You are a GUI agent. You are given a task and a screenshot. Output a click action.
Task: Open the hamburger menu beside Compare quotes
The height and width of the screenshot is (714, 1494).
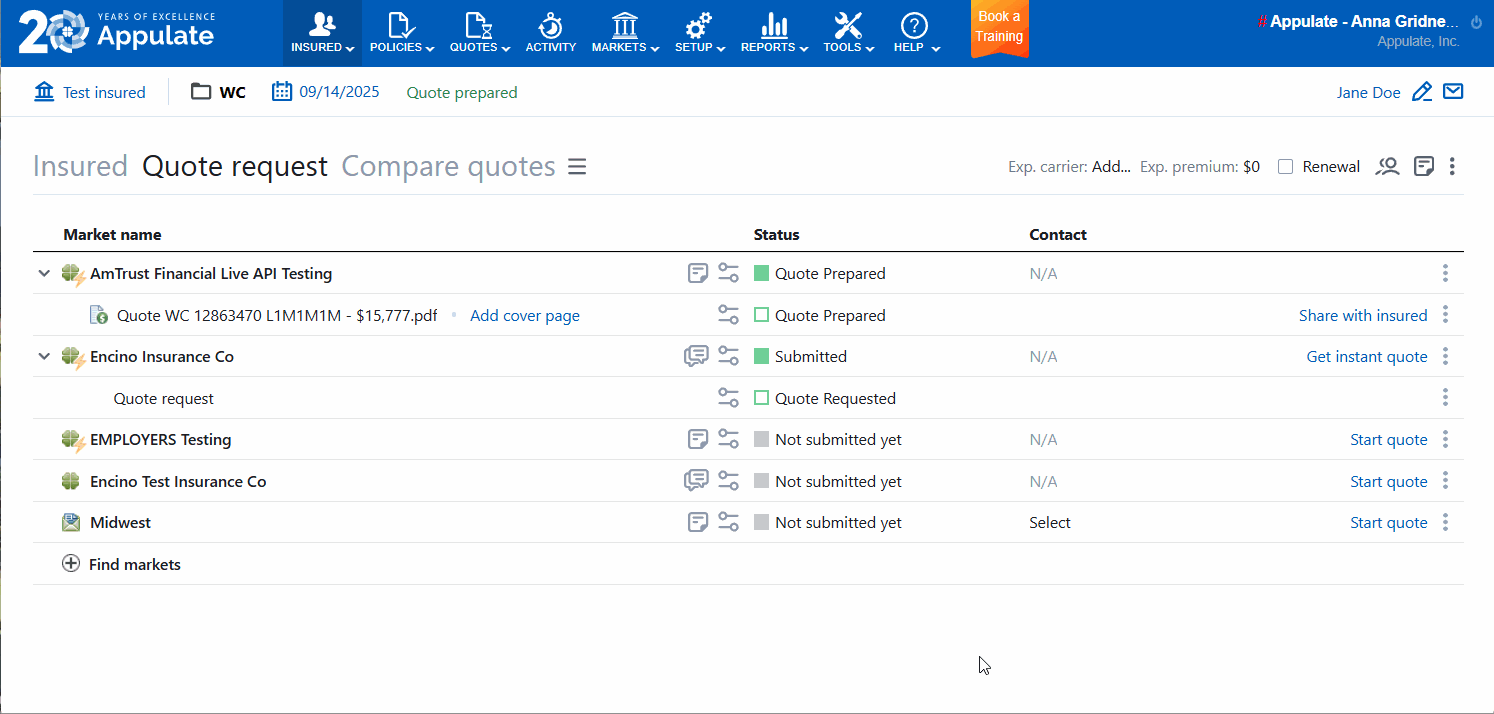(577, 166)
